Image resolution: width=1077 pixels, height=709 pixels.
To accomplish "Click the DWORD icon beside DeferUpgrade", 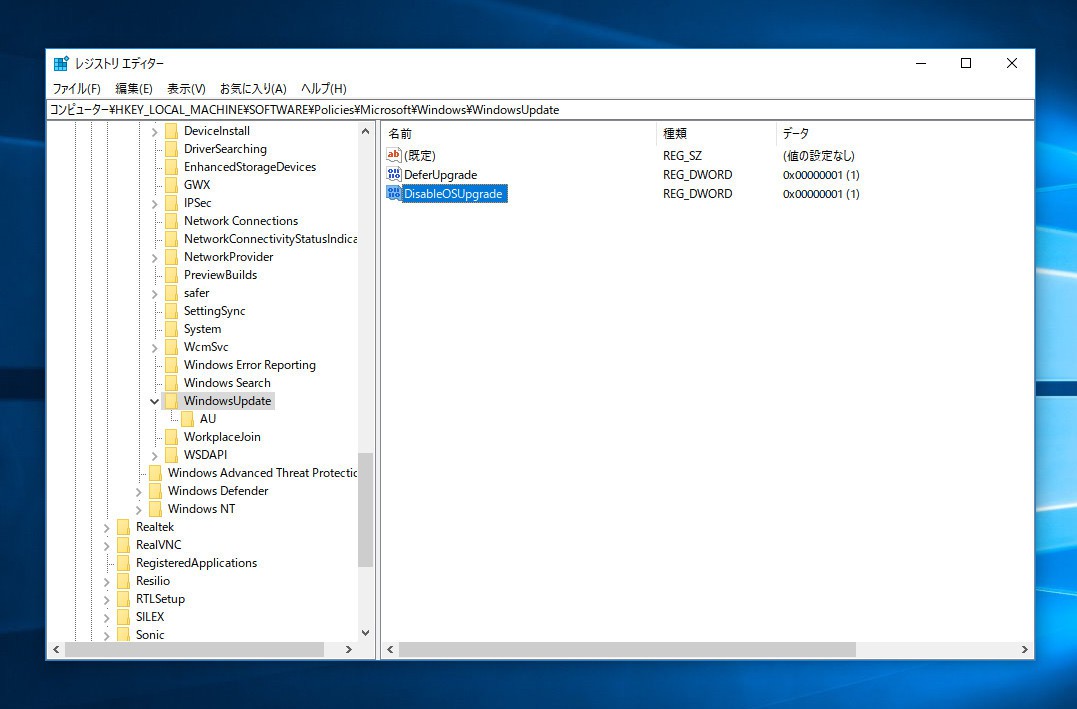I will 393,175.
